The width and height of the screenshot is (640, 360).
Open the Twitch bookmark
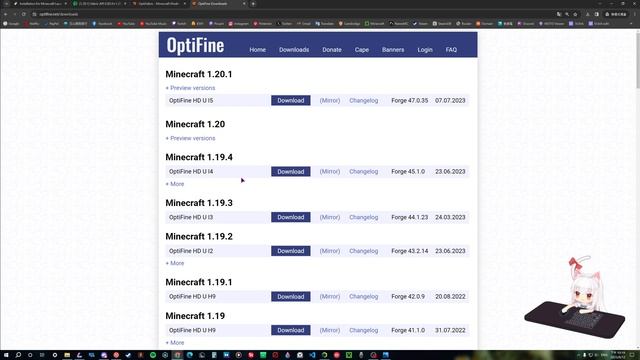pos(179,24)
